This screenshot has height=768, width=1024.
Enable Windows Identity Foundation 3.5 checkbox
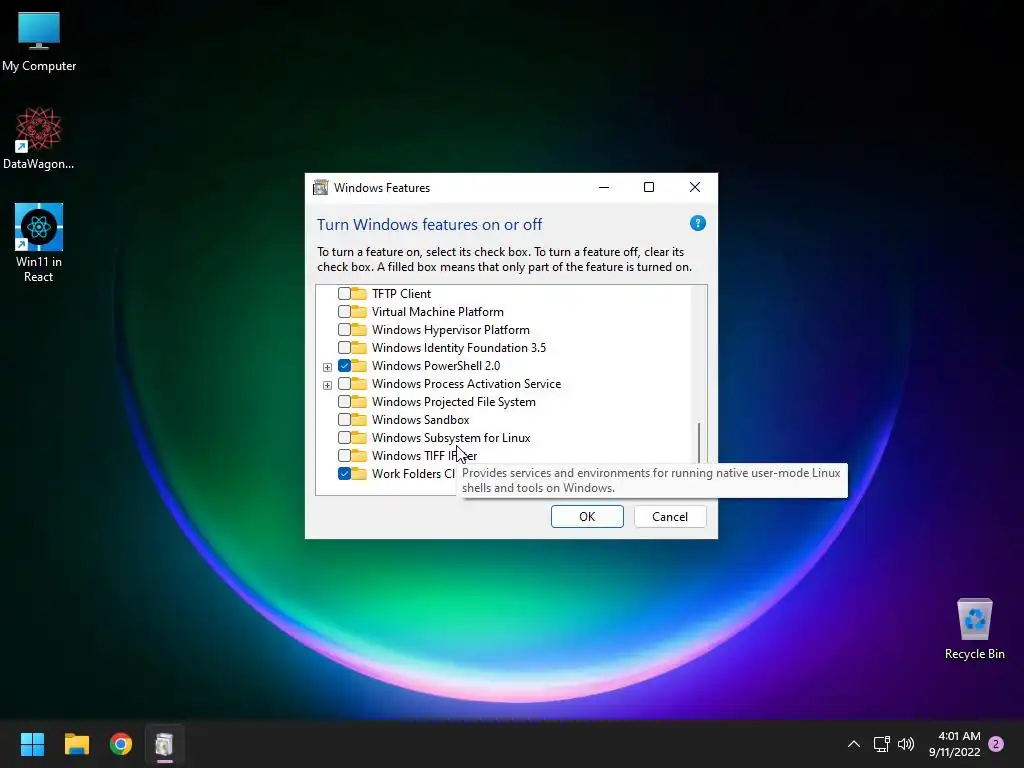(x=344, y=347)
